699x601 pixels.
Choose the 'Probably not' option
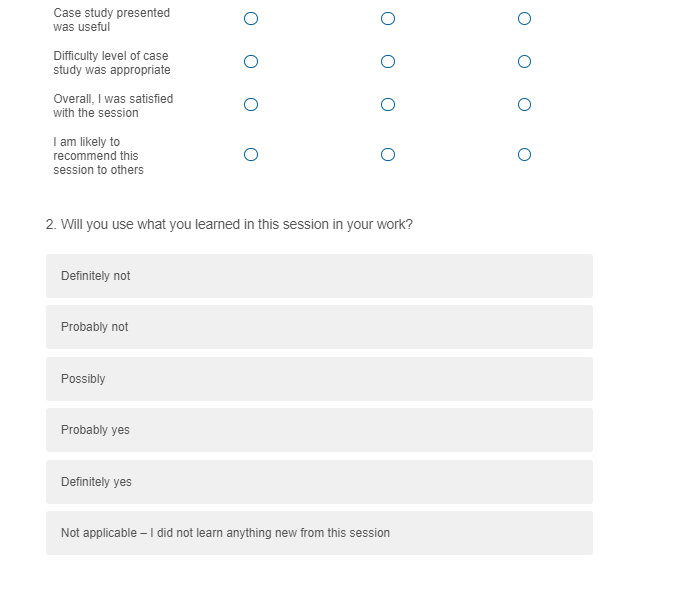point(319,327)
